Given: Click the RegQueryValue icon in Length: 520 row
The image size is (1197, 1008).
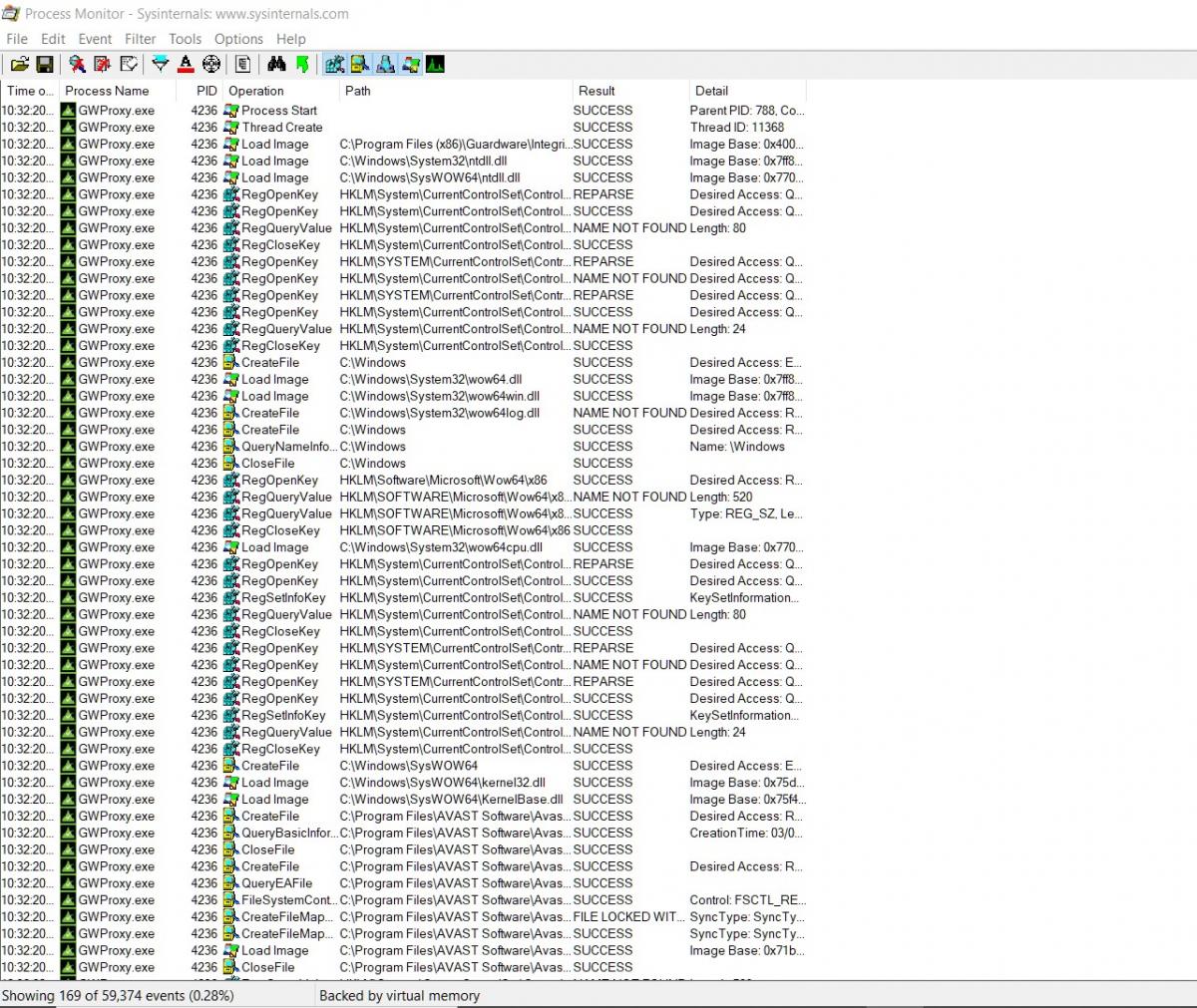Looking at the screenshot, I should point(231,497).
